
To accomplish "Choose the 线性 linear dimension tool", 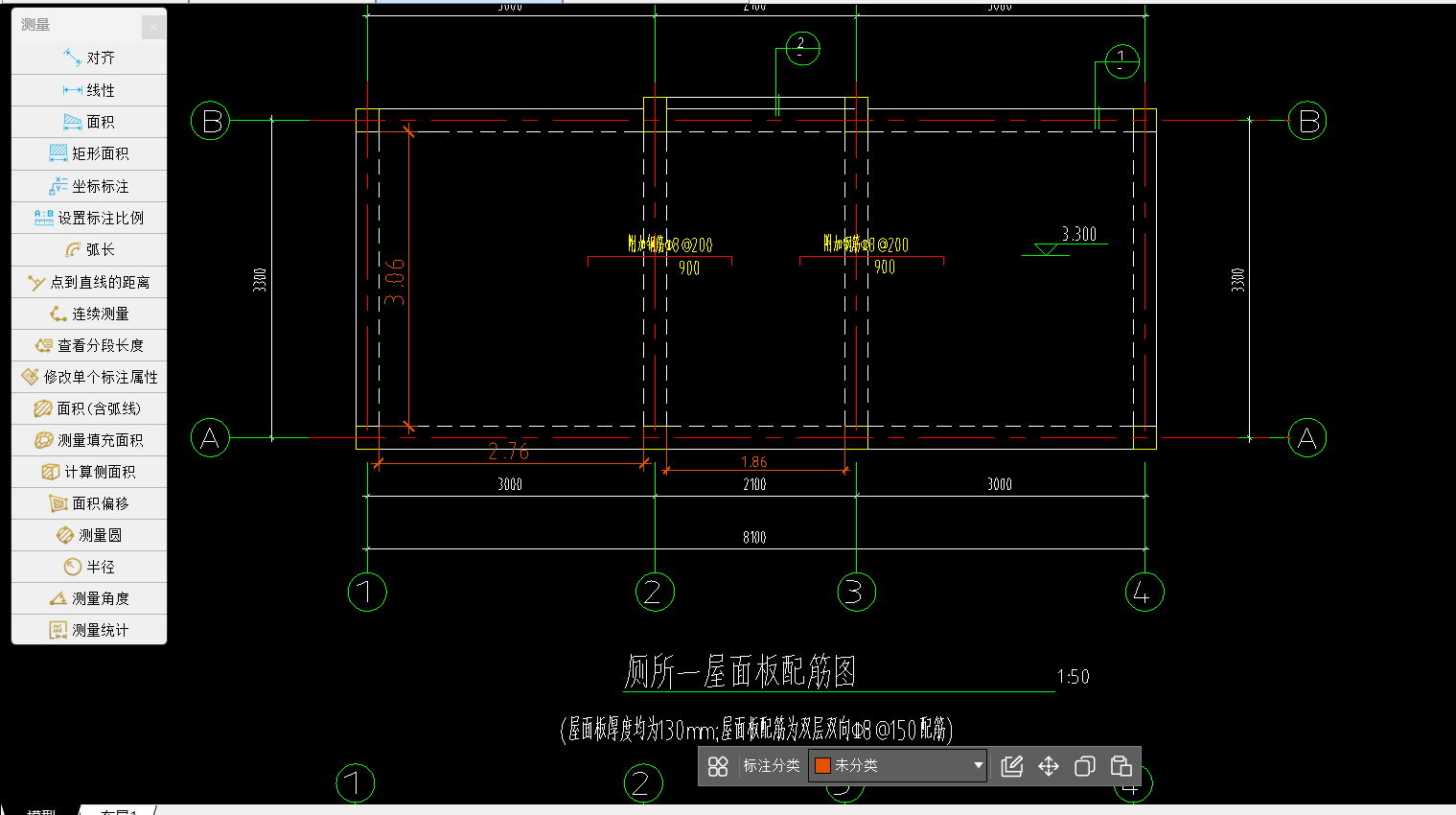I will pos(89,90).
